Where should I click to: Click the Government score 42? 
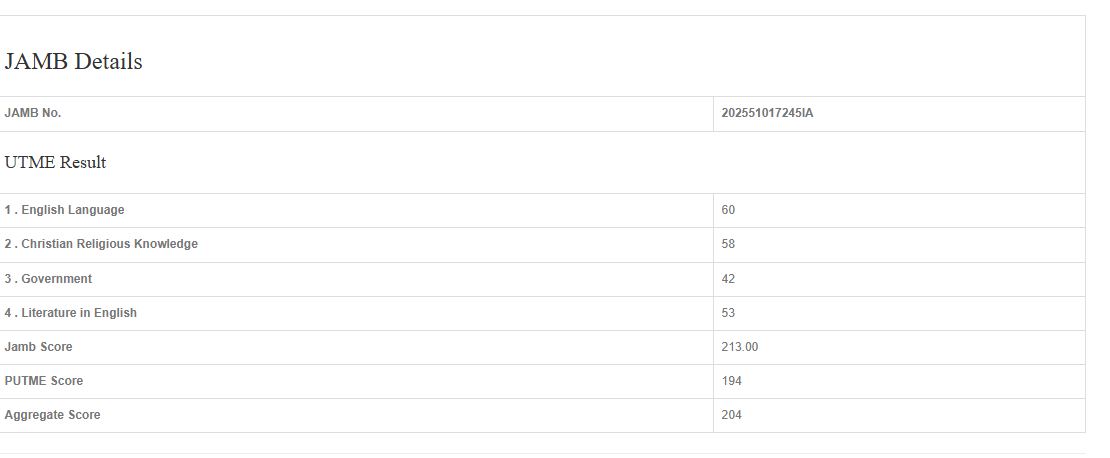click(x=728, y=279)
